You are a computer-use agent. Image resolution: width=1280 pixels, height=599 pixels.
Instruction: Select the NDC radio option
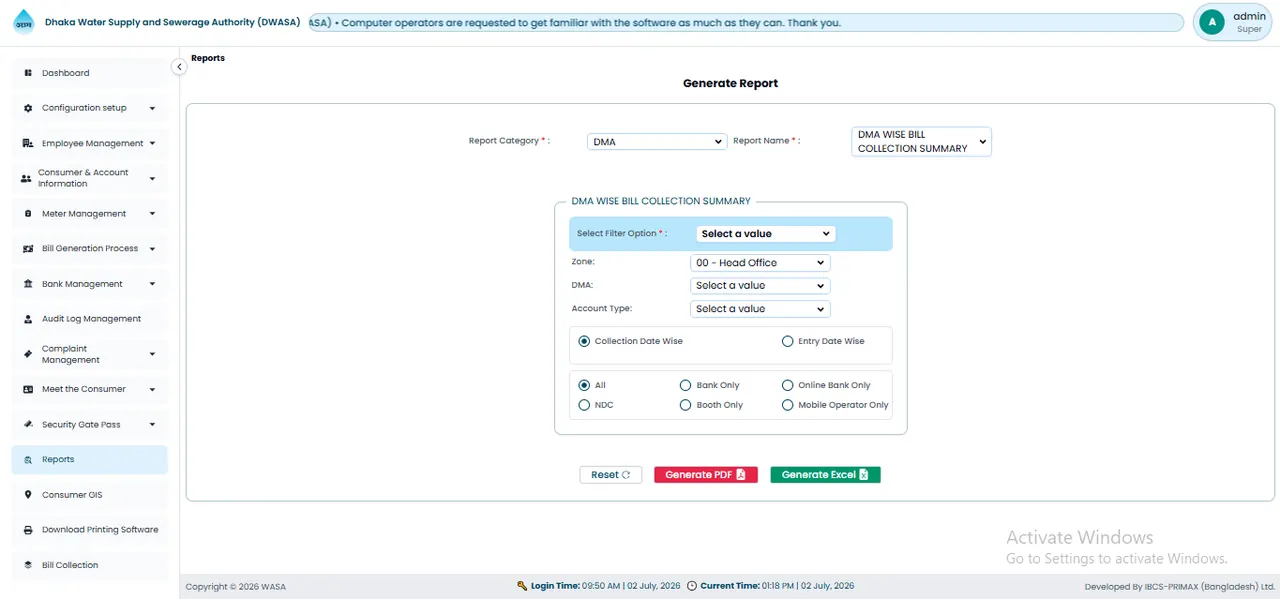click(584, 405)
